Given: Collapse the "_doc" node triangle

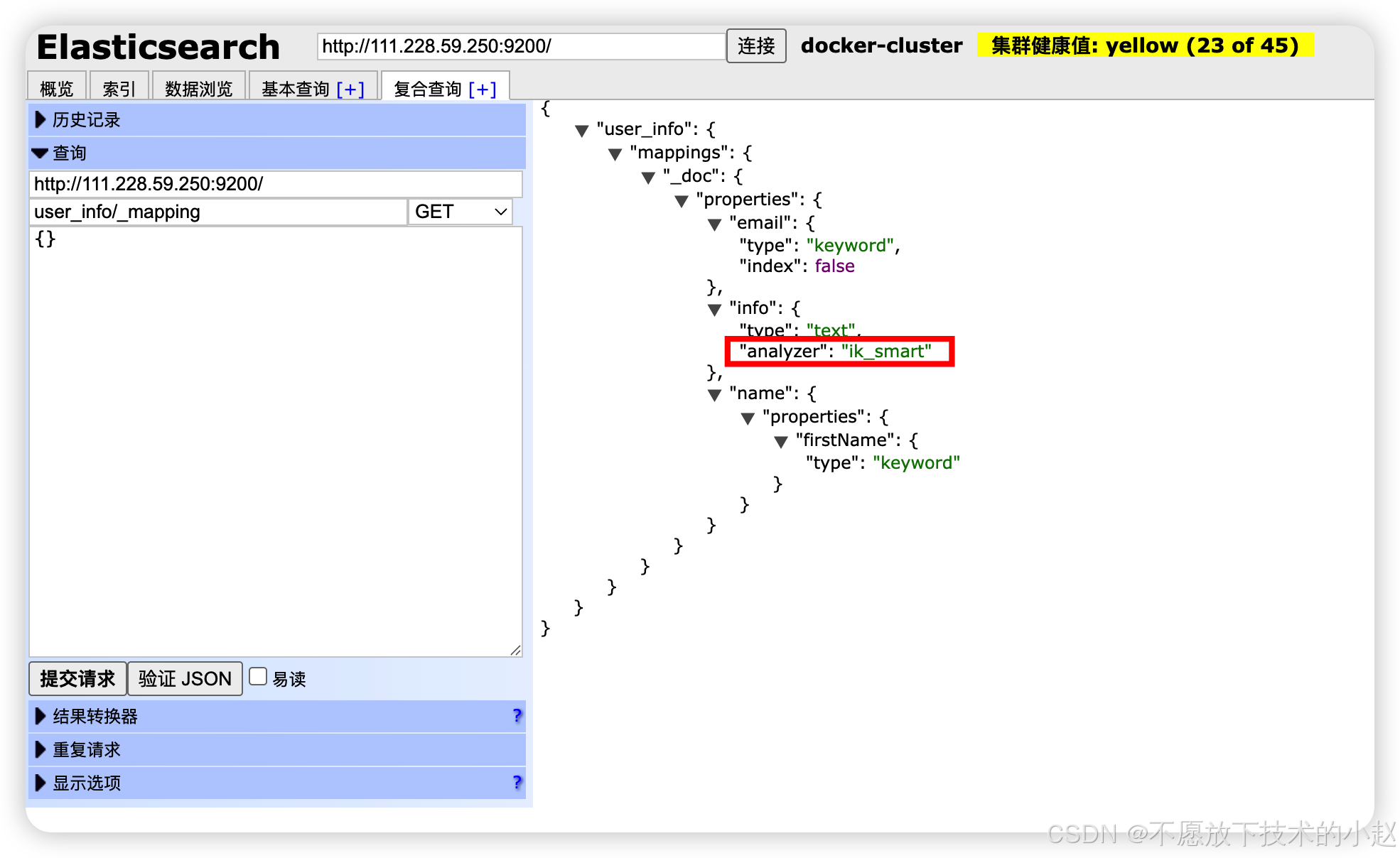Looking at the screenshot, I should (648, 178).
